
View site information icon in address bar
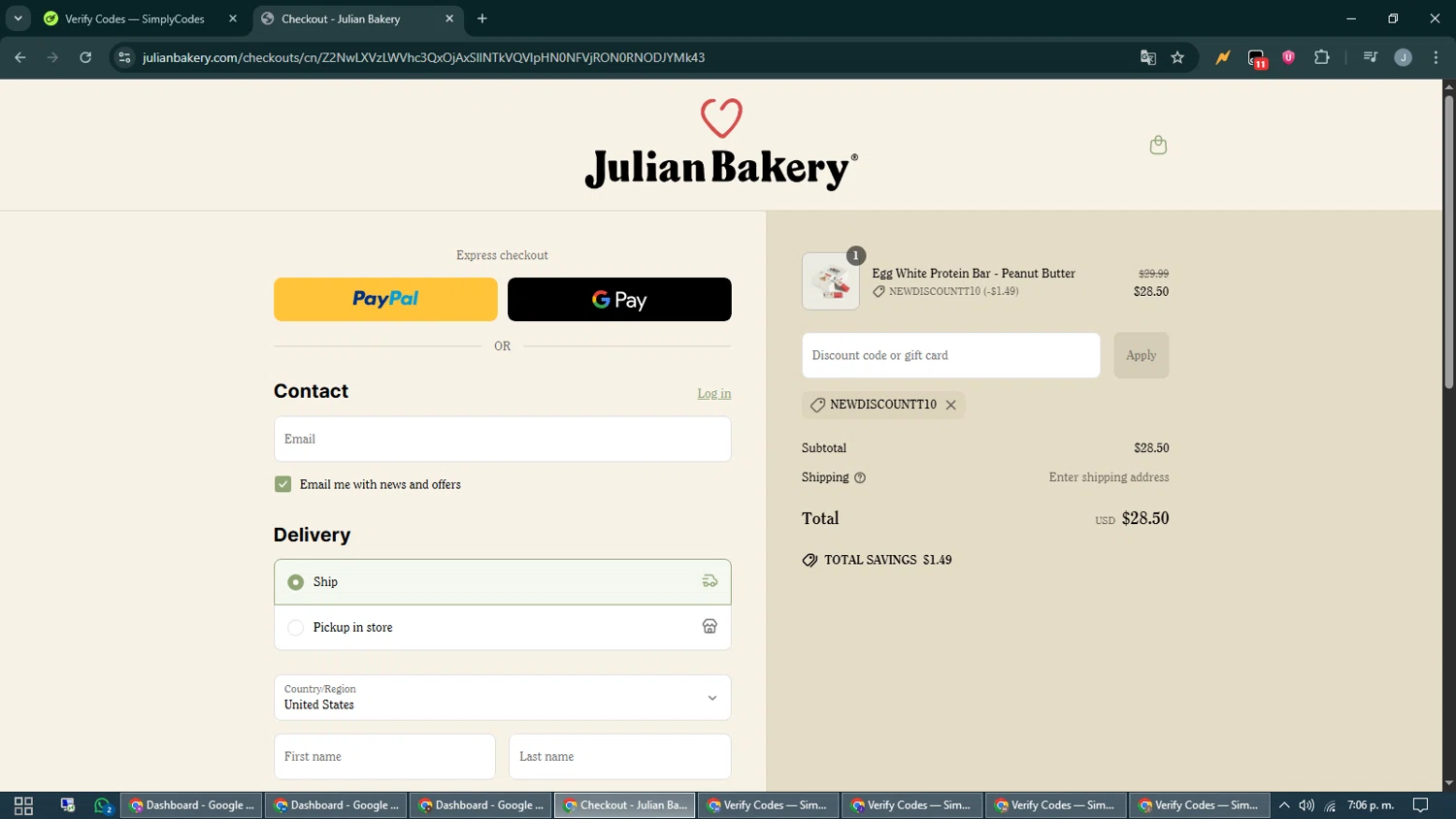click(x=124, y=57)
